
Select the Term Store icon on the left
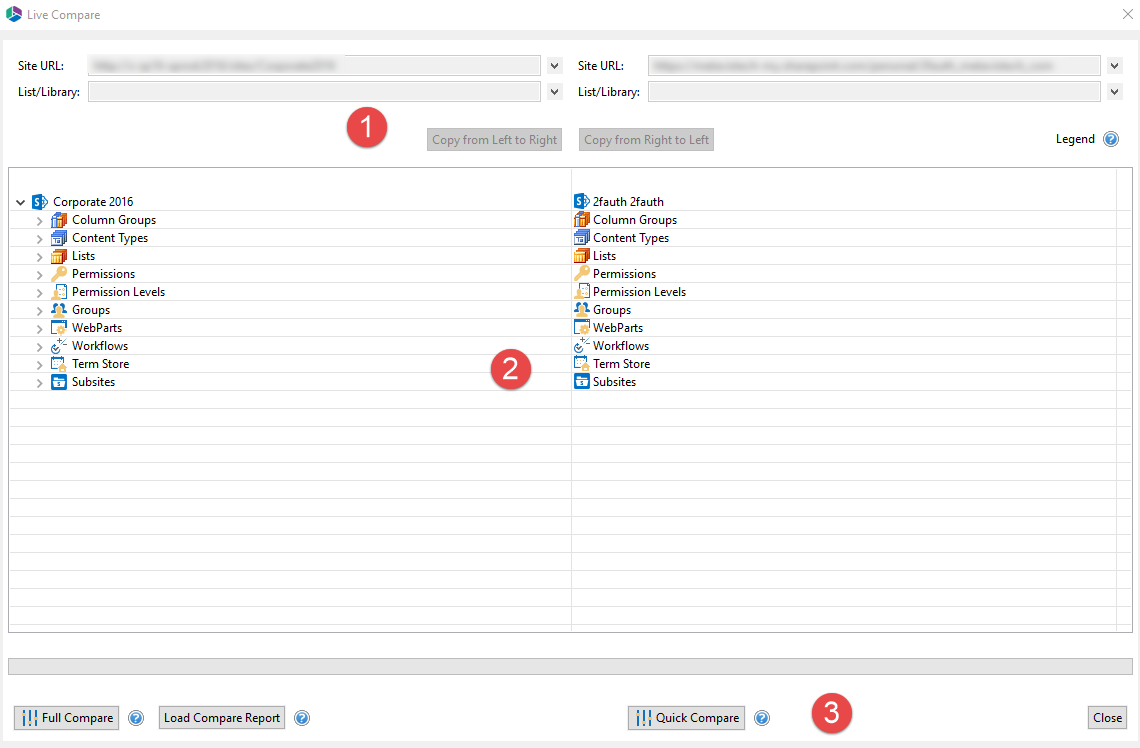tap(59, 363)
